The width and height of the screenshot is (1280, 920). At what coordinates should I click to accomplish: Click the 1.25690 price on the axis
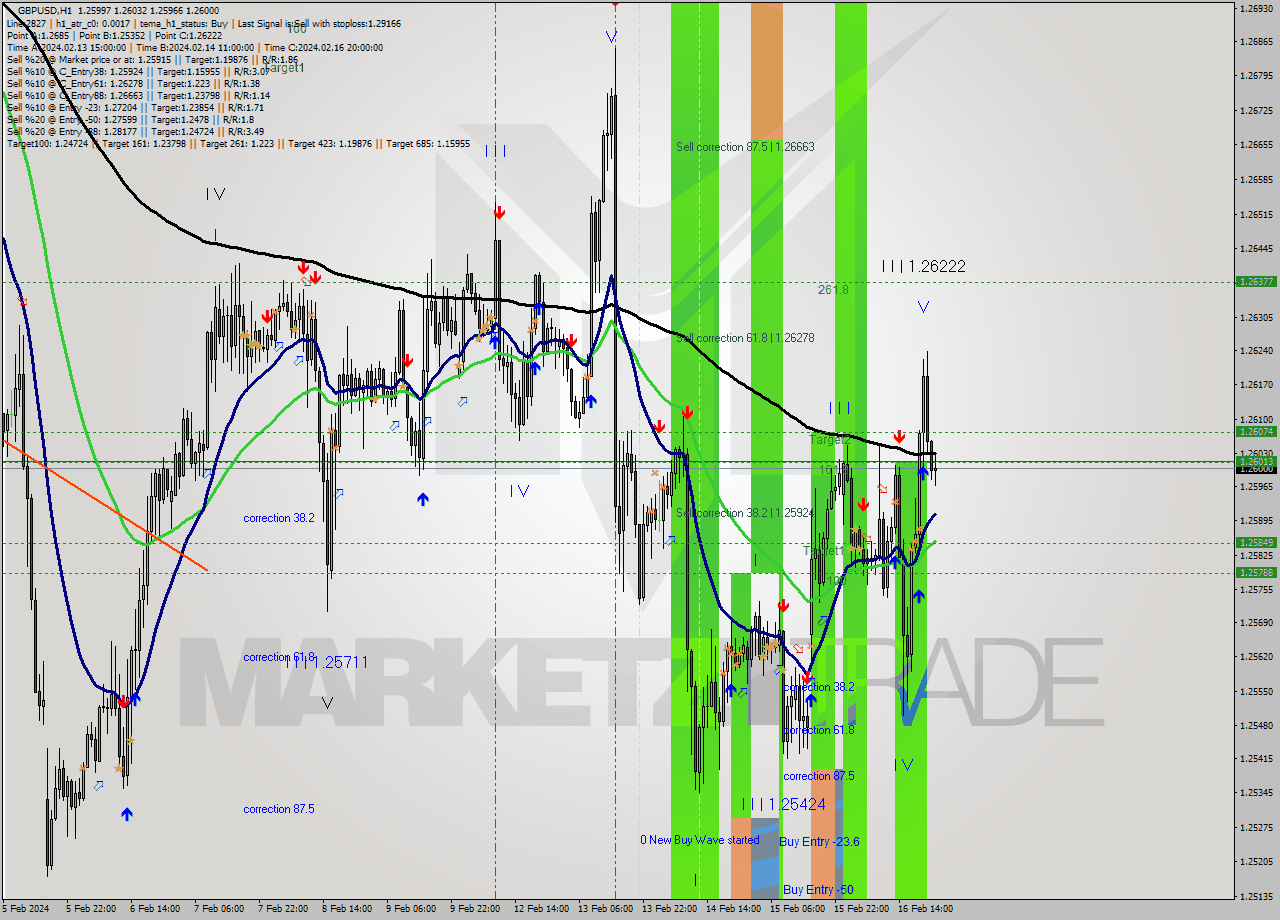[x=1257, y=622]
